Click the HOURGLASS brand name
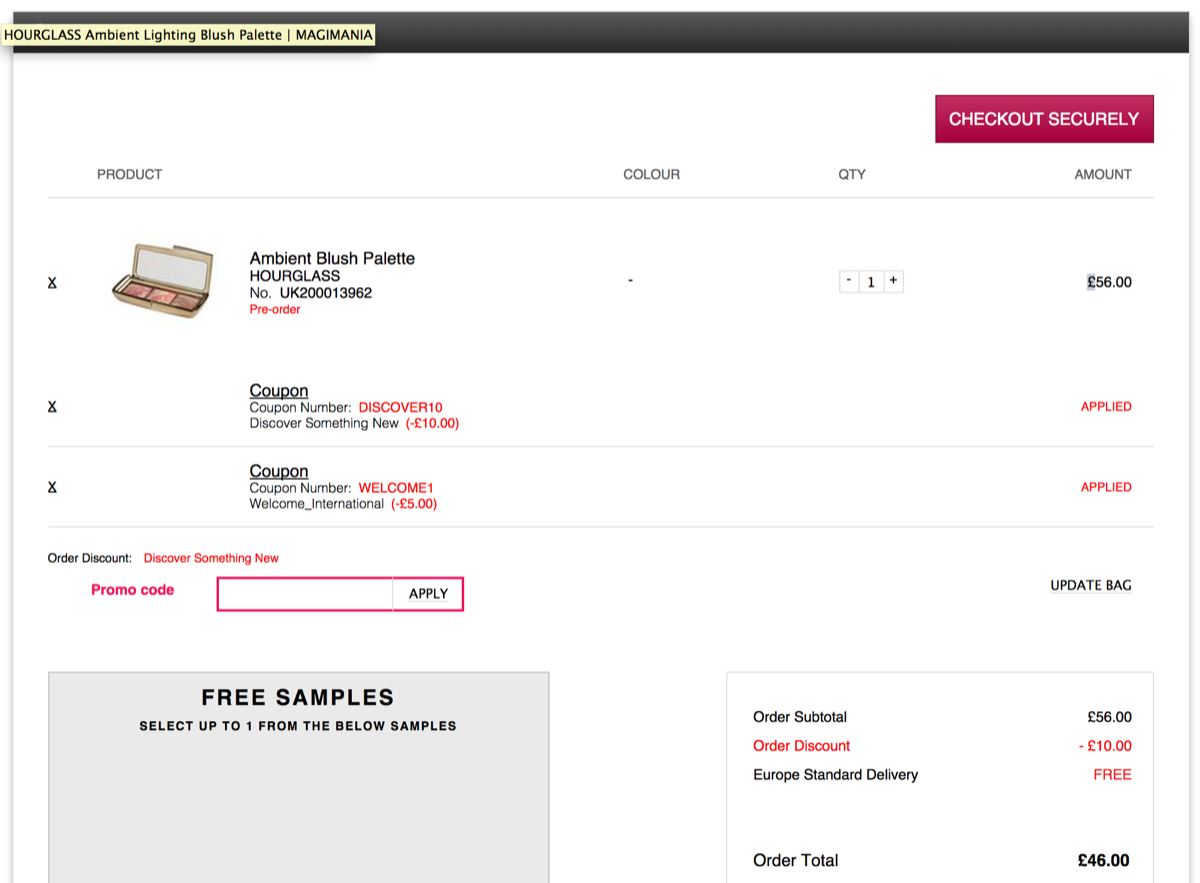 (x=295, y=276)
